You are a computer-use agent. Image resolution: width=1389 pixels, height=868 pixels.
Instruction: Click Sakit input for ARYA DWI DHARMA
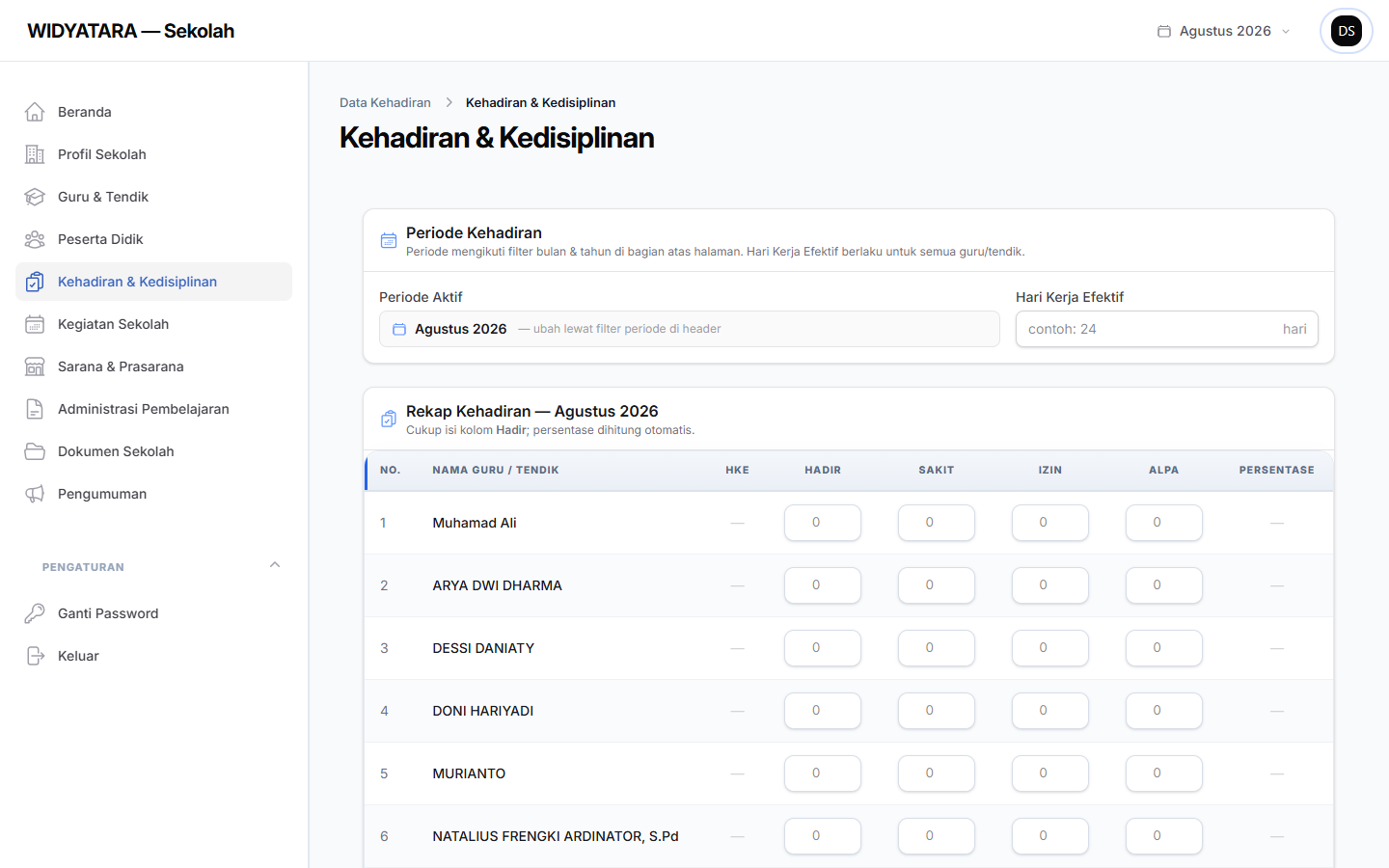coord(937,585)
